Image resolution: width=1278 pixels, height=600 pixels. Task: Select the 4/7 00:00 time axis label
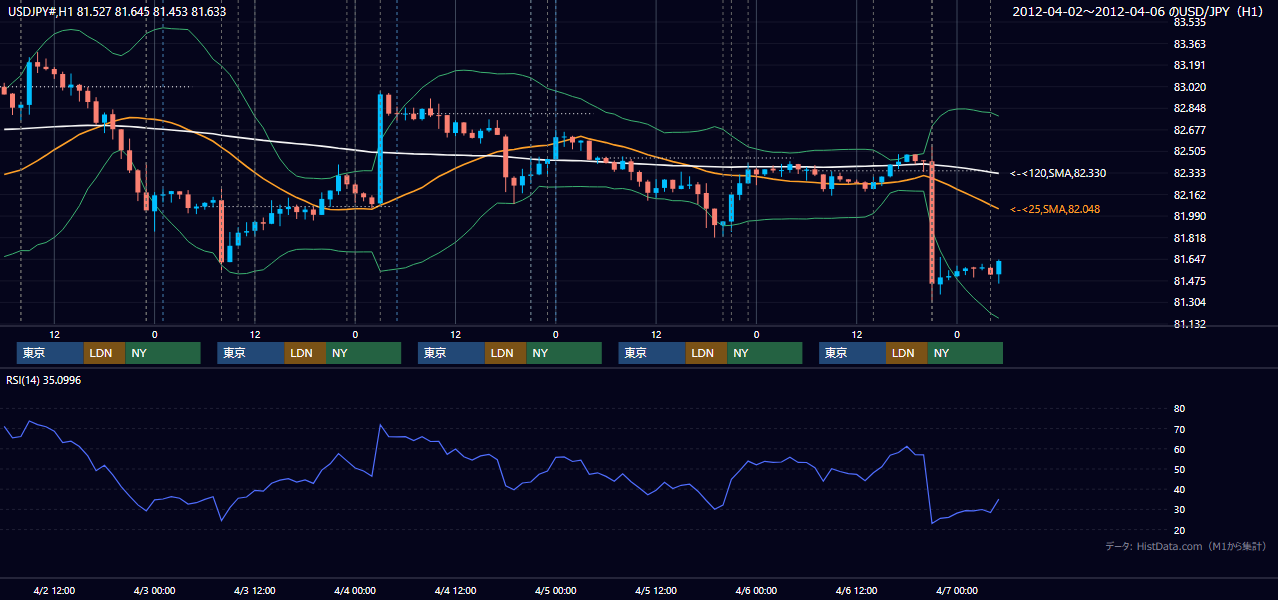tap(956, 590)
